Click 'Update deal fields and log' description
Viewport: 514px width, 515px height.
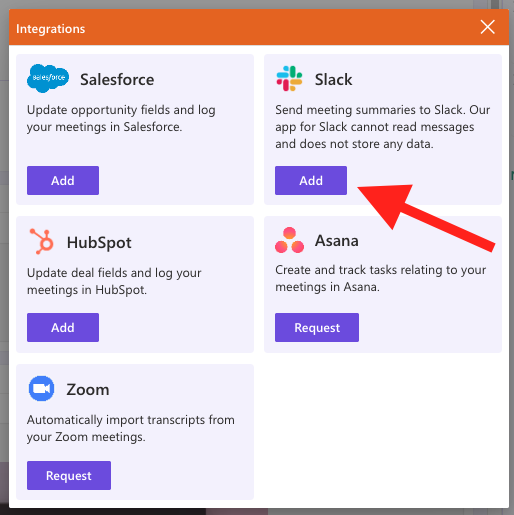114,281
